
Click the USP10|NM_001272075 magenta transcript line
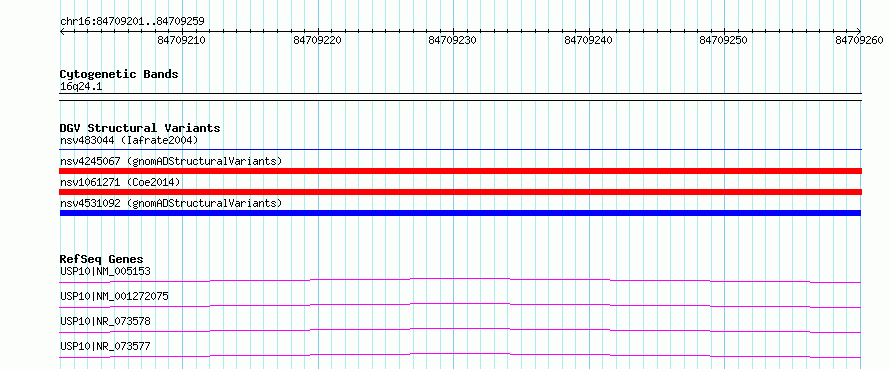(x=460, y=305)
